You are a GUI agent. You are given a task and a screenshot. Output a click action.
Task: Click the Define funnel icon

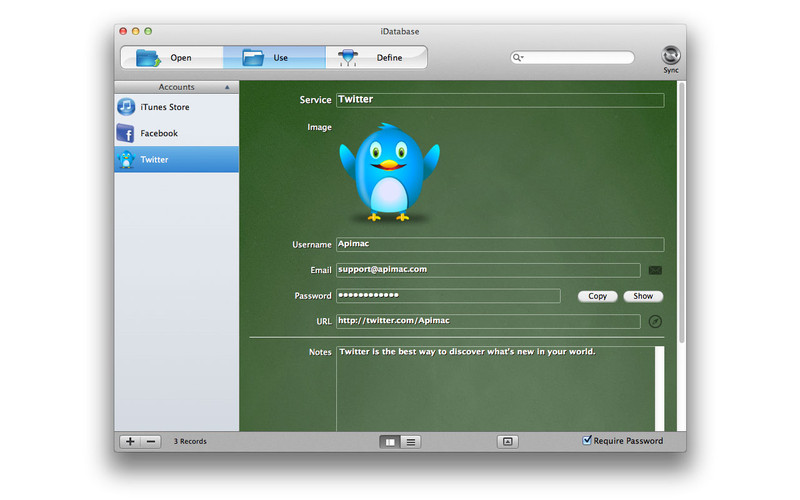tap(348, 58)
